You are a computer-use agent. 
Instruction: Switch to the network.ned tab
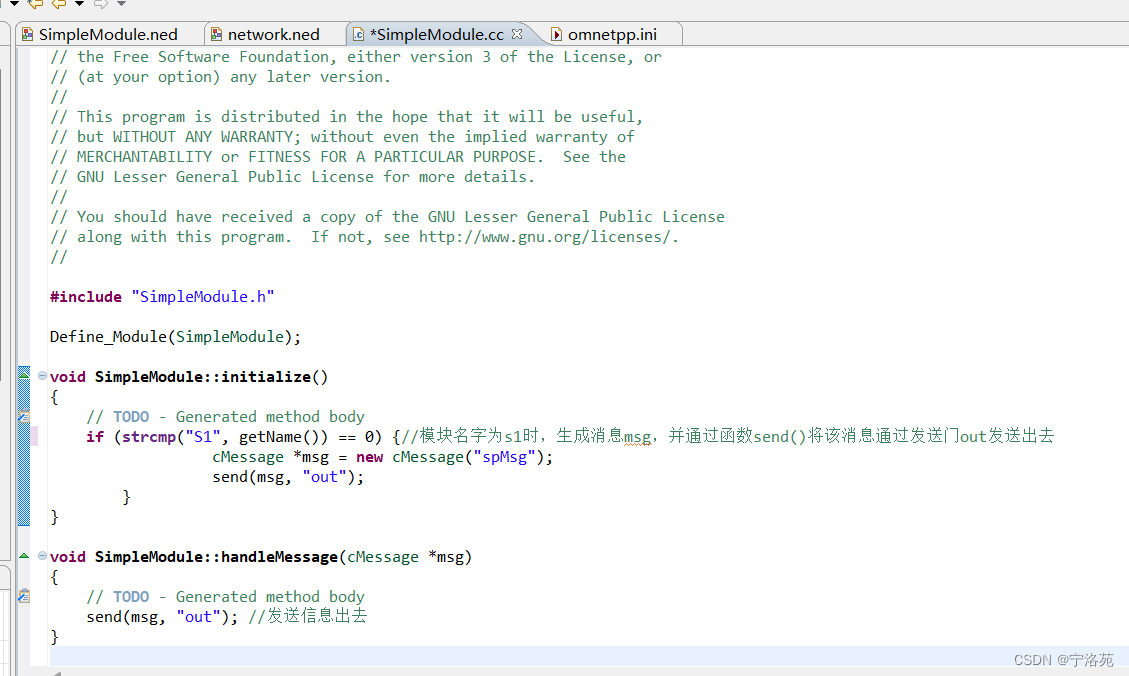274,33
